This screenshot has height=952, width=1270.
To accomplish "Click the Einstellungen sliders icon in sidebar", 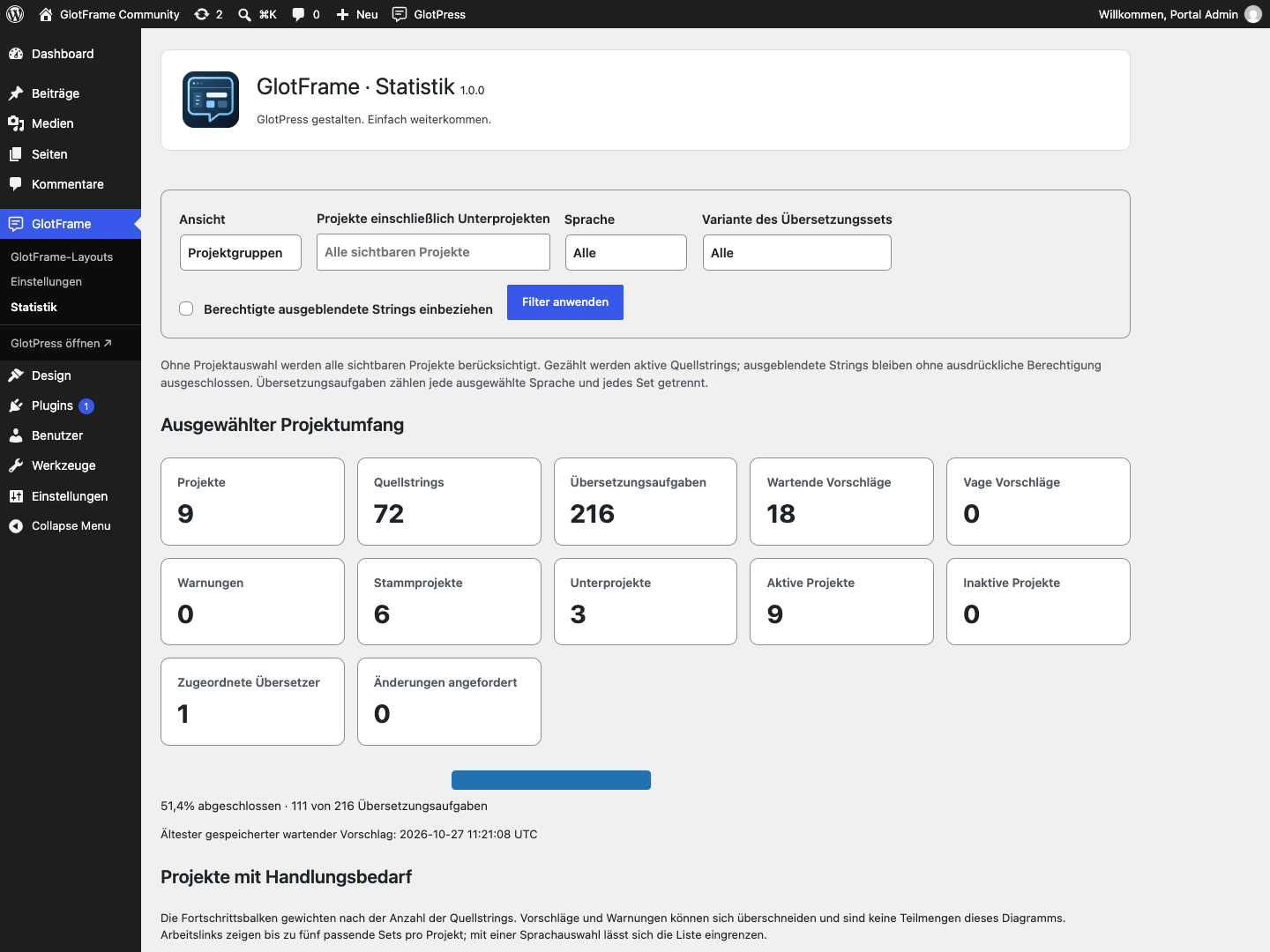I will tap(16, 496).
